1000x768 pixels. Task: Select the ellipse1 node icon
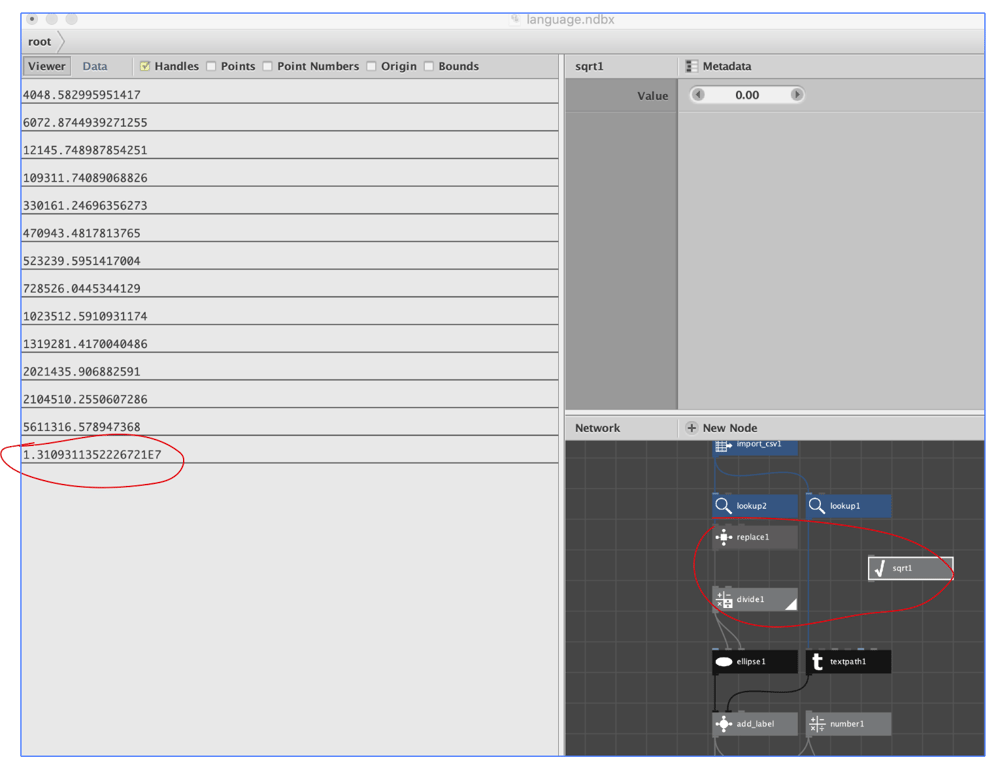pyautogui.click(x=724, y=661)
